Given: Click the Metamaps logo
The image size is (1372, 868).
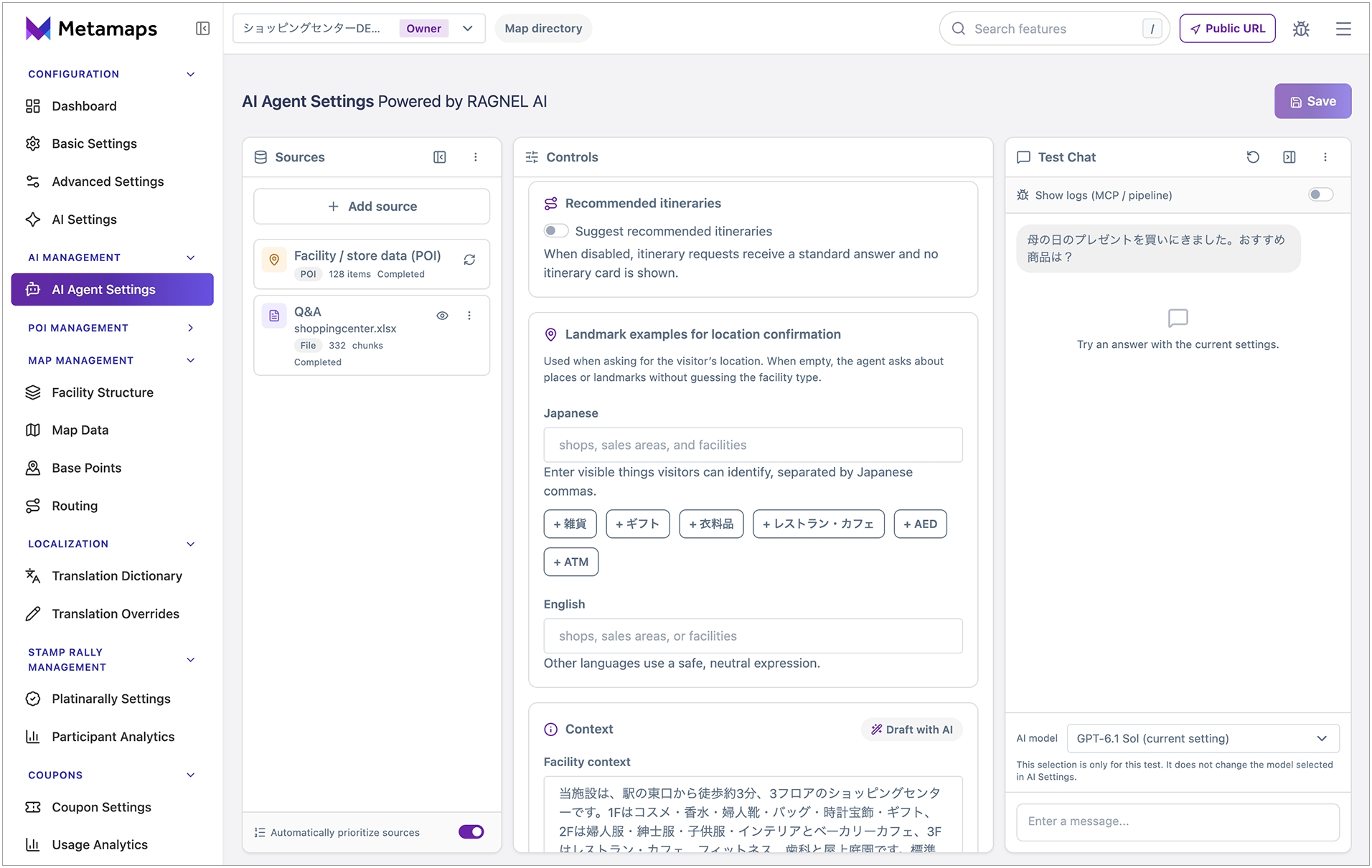Looking at the screenshot, I should pyautogui.click(x=91, y=29).
